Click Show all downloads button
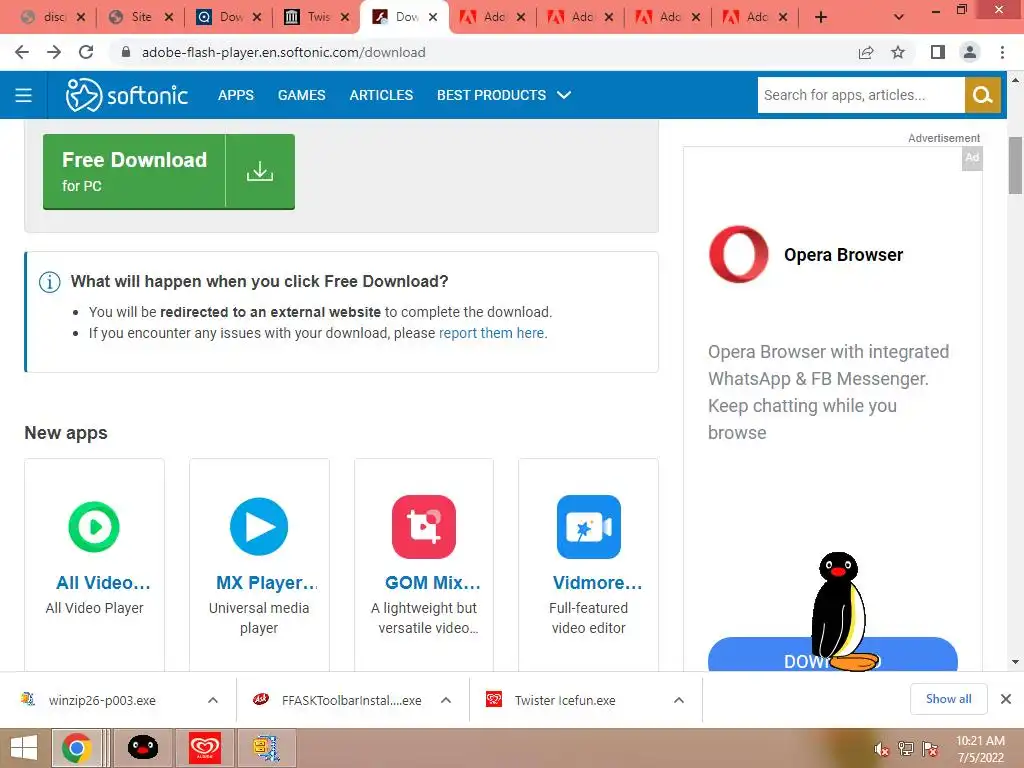Screen dimensions: 1024x768 coord(948,699)
